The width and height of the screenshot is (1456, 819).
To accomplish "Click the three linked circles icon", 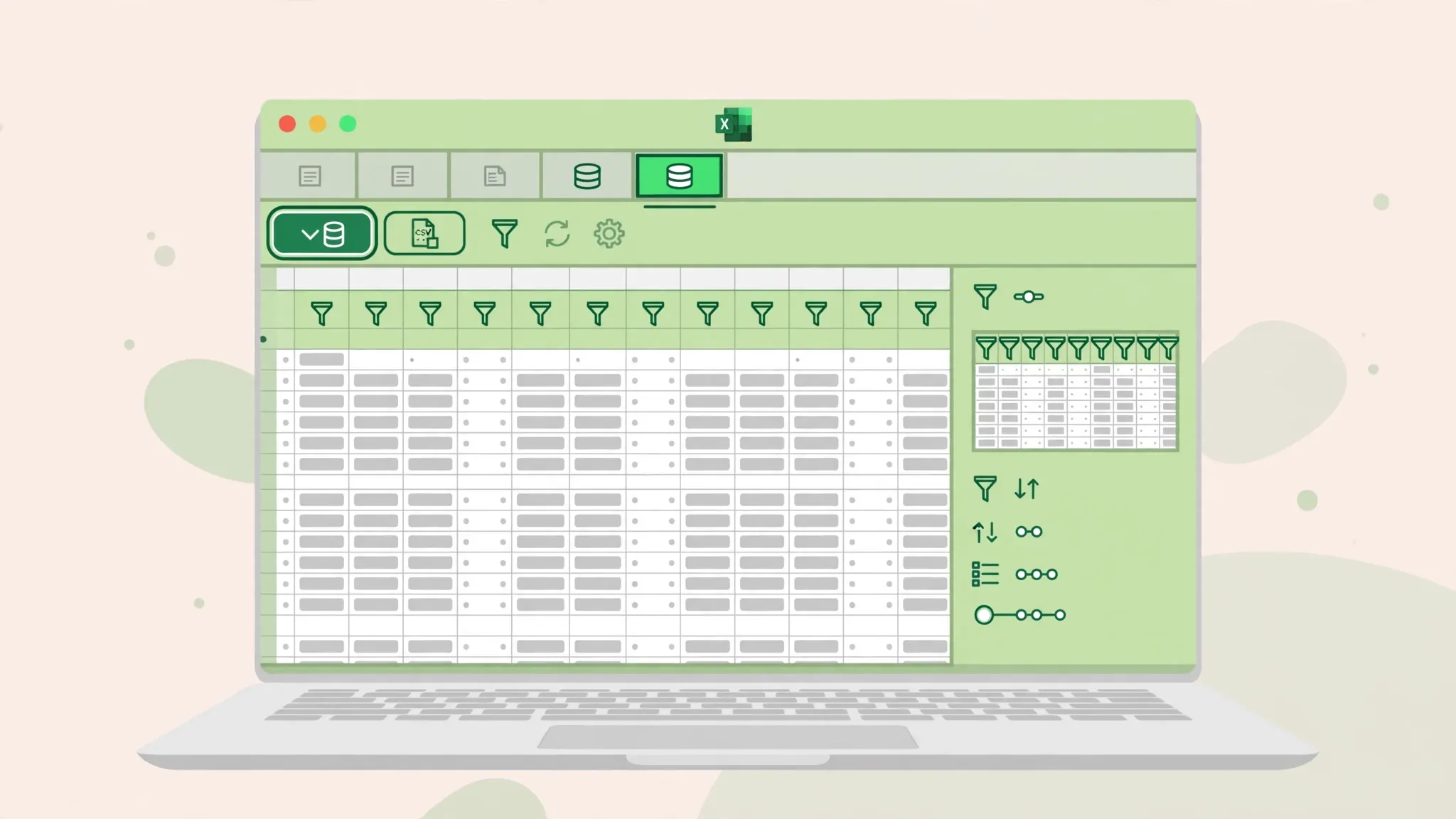I will [x=1037, y=574].
